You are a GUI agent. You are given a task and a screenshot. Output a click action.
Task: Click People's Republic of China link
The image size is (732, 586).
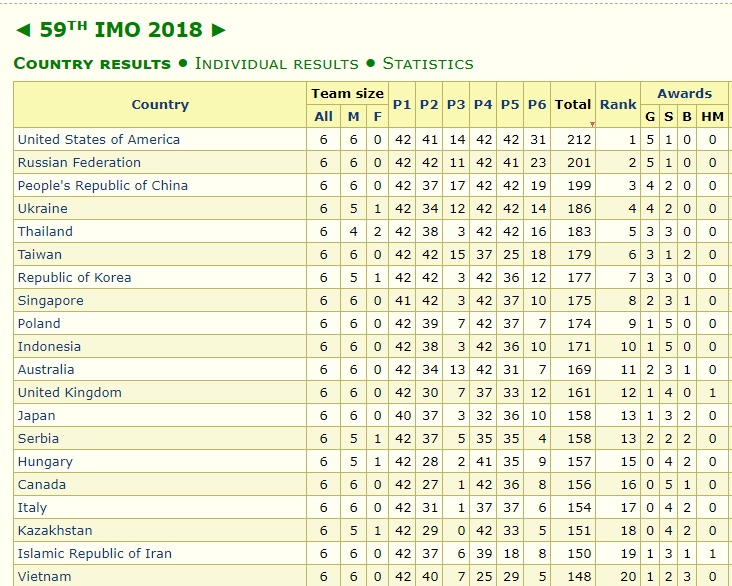click(x=102, y=186)
